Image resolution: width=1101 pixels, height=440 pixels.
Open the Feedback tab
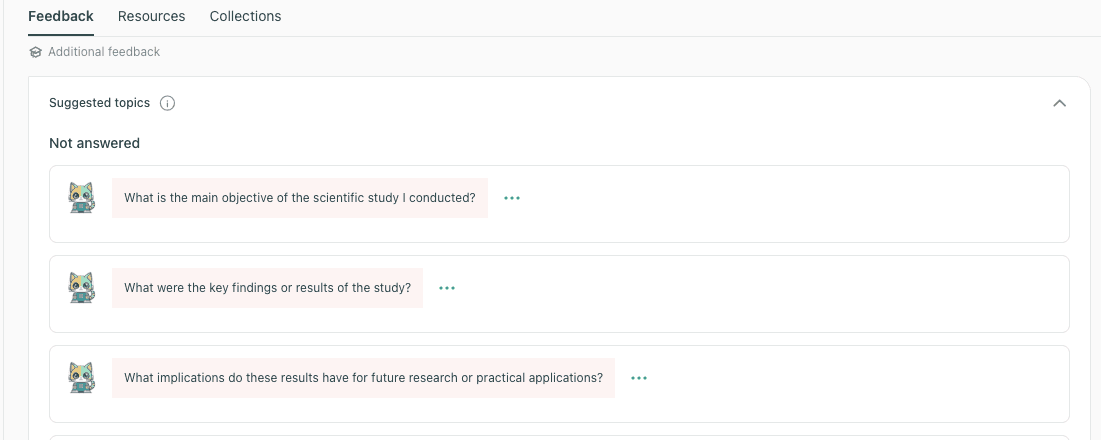(x=60, y=16)
